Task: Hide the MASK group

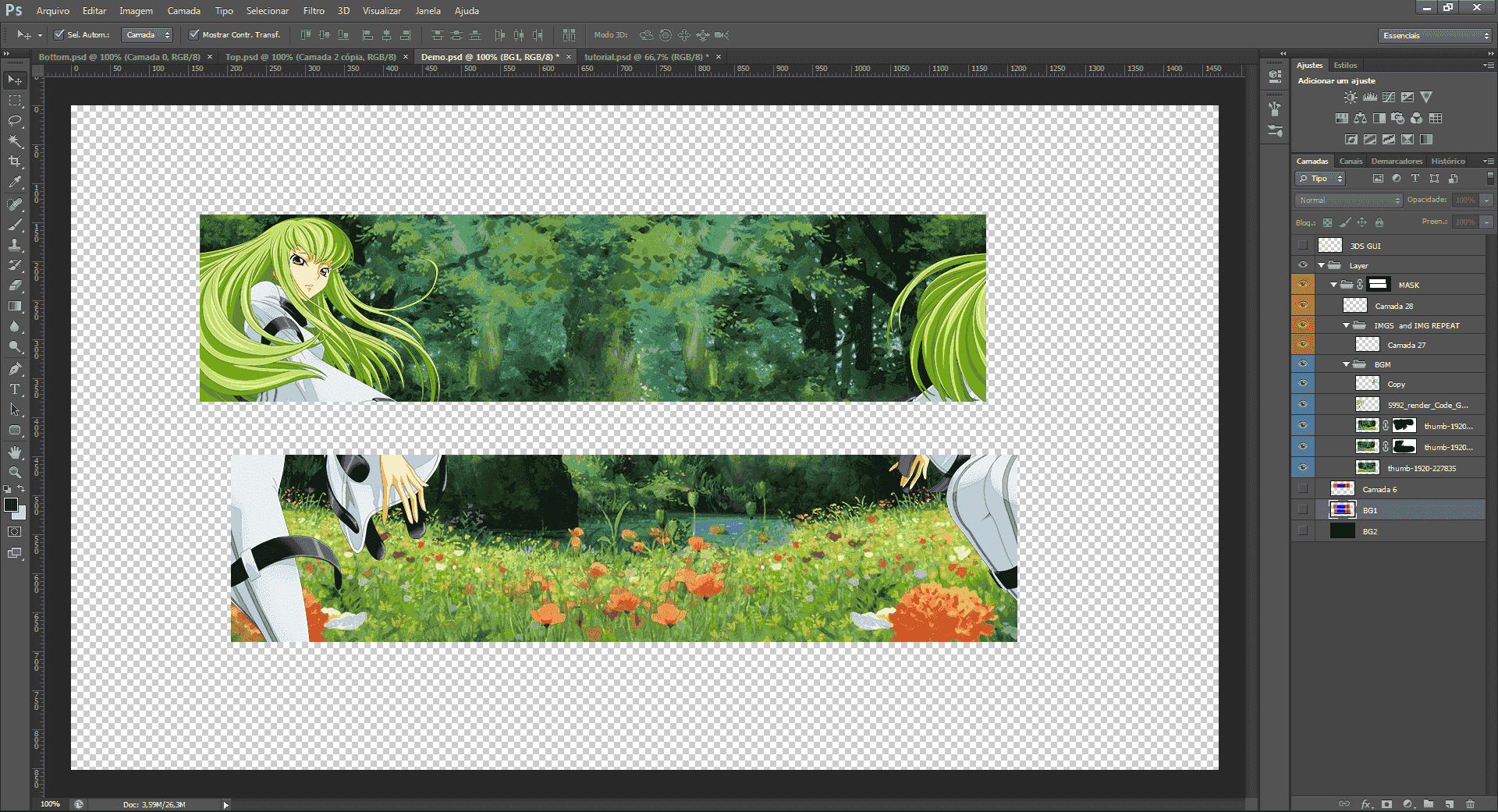Action: point(1303,285)
